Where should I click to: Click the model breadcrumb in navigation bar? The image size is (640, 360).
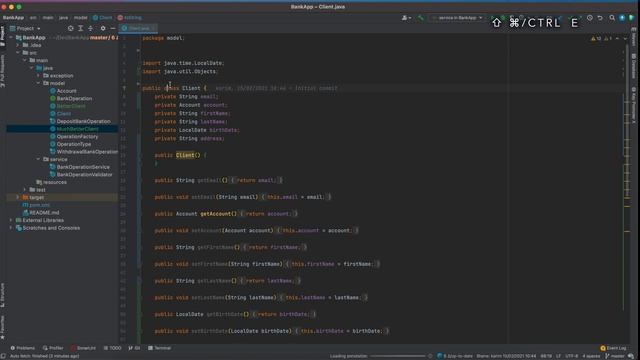(80, 18)
